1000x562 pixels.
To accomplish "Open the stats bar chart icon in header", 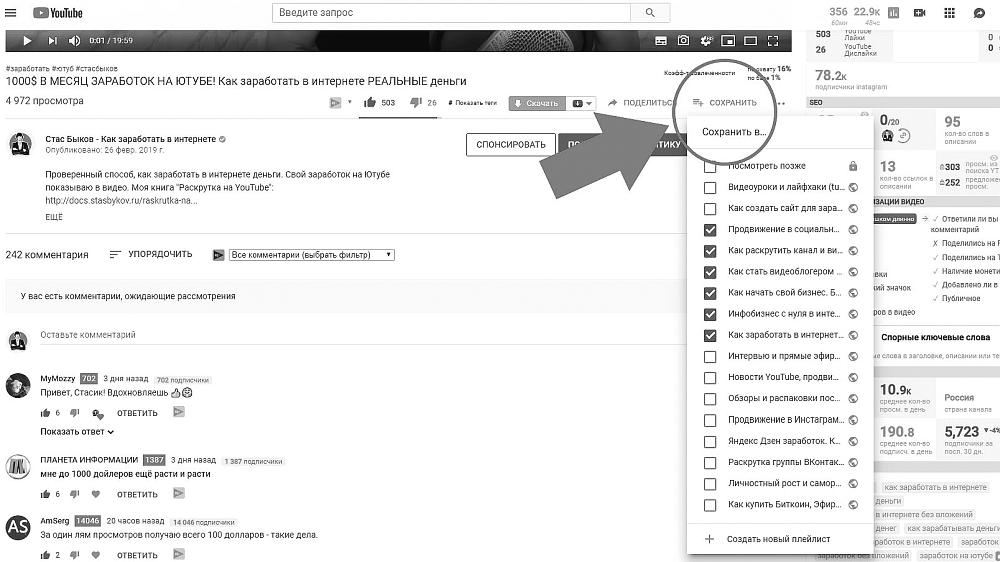I will tap(893, 13).
